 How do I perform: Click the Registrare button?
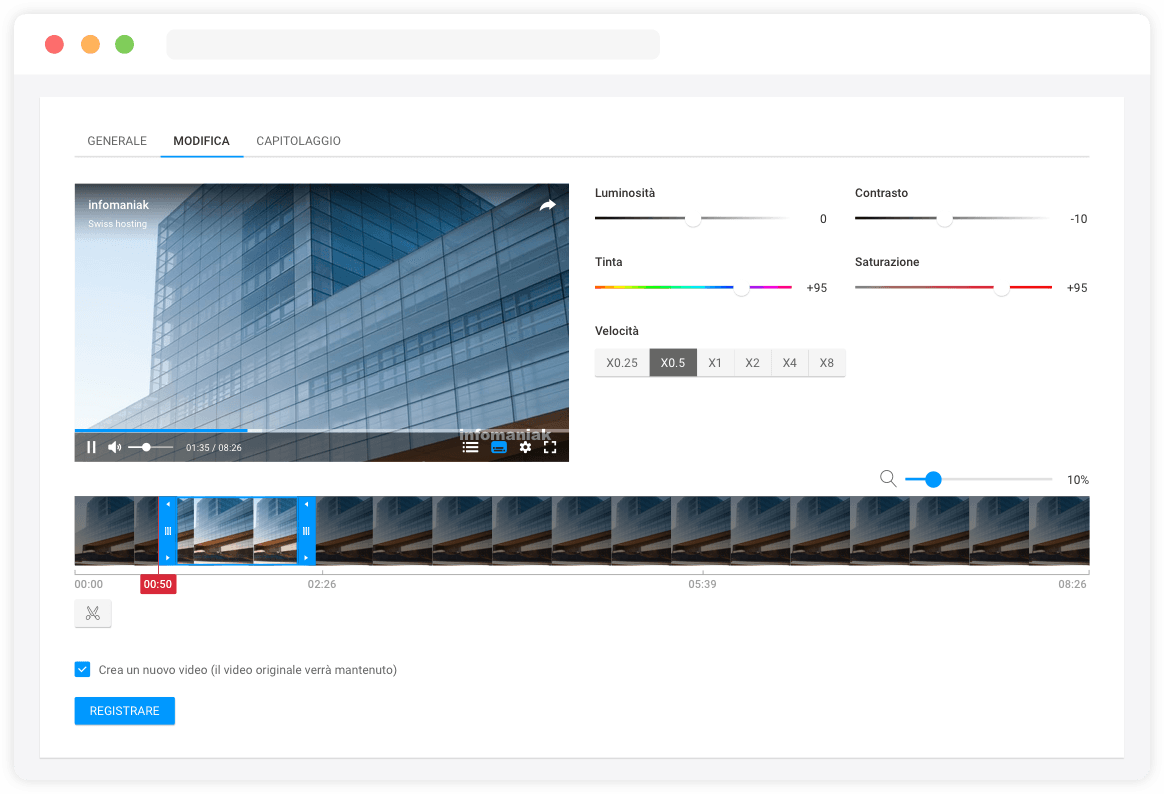coord(125,711)
